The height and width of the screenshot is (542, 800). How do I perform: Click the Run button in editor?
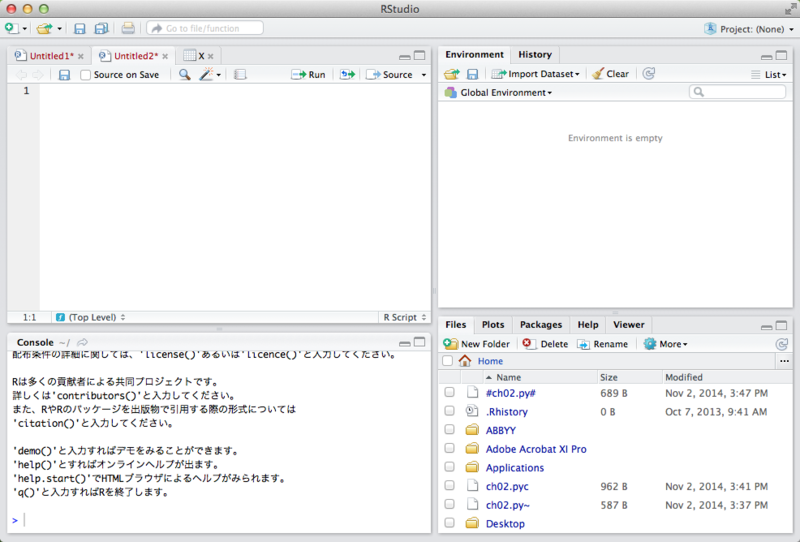click(x=308, y=75)
